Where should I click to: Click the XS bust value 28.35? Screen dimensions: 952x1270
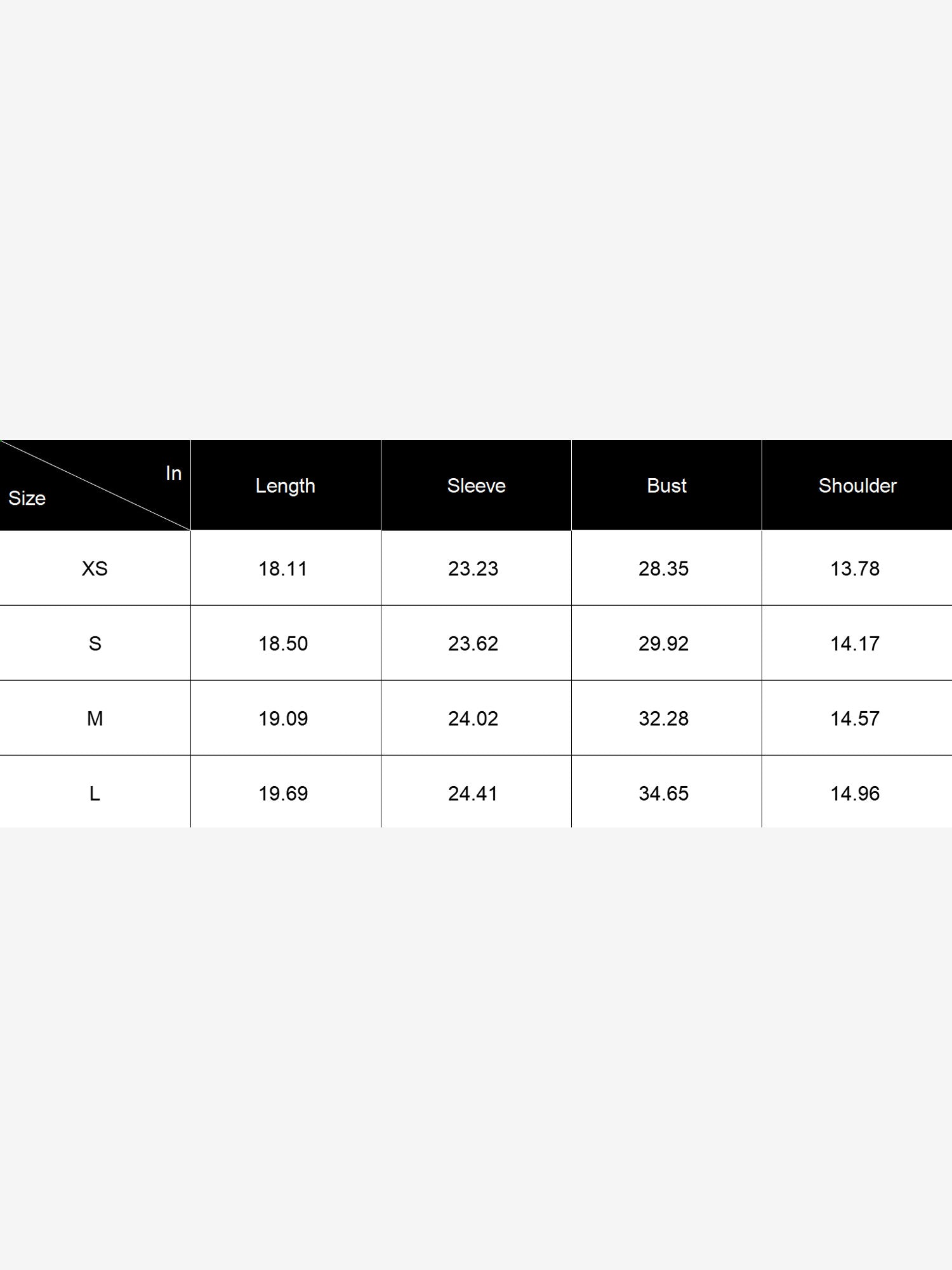pyautogui.click(x=663, y=568)
